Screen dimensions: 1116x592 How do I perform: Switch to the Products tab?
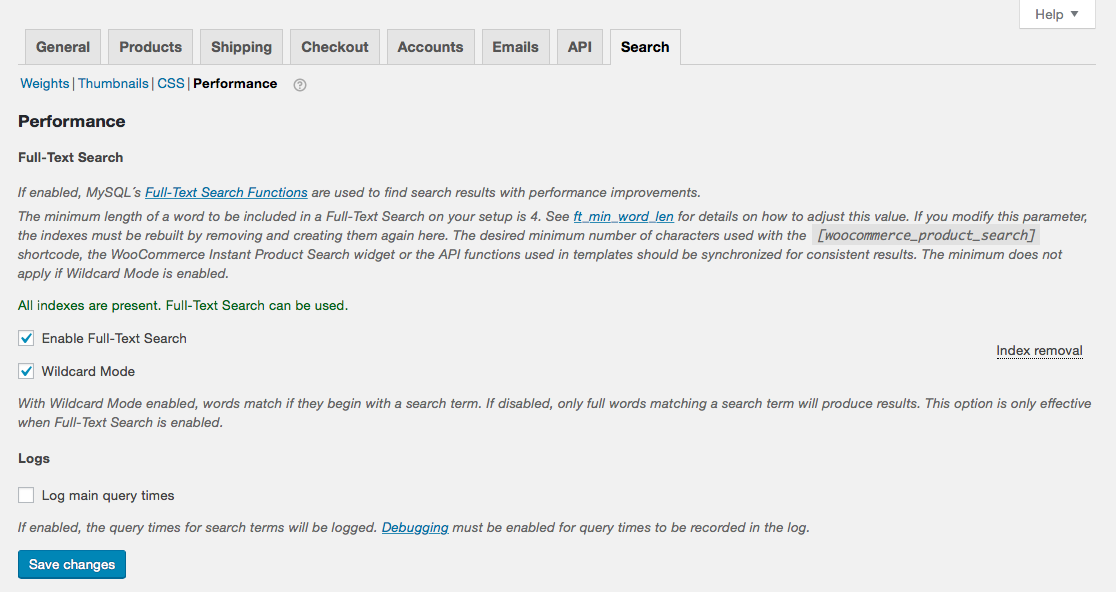click(x=150, y=47)
